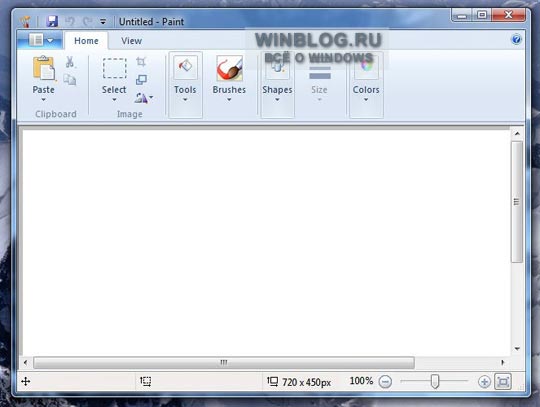Click the scroll right arrow
The image size is (540, 407).
(502, 362)
